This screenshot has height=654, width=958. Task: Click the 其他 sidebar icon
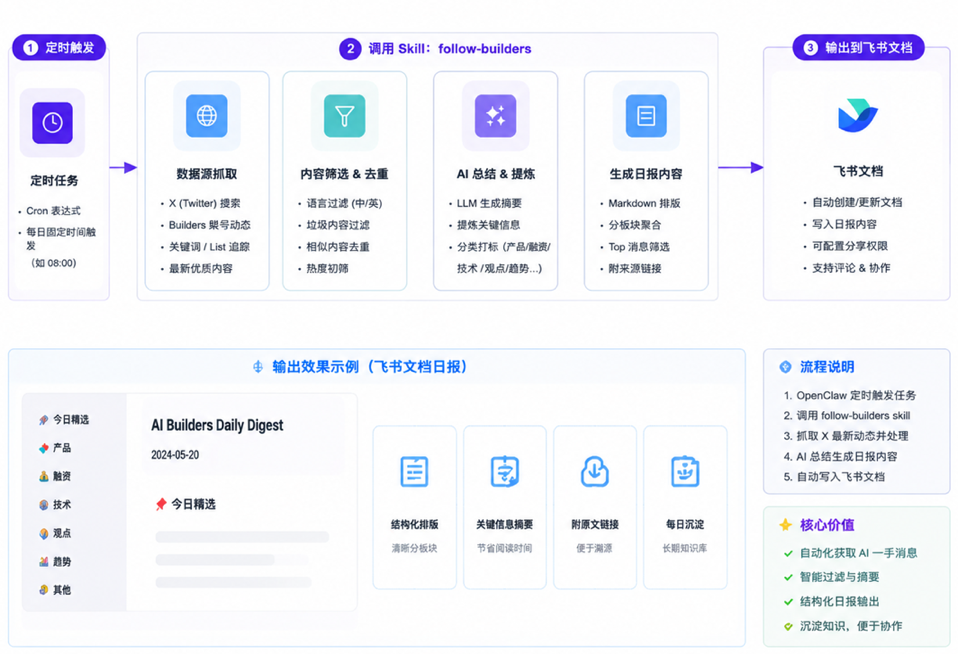coord(43,590)
